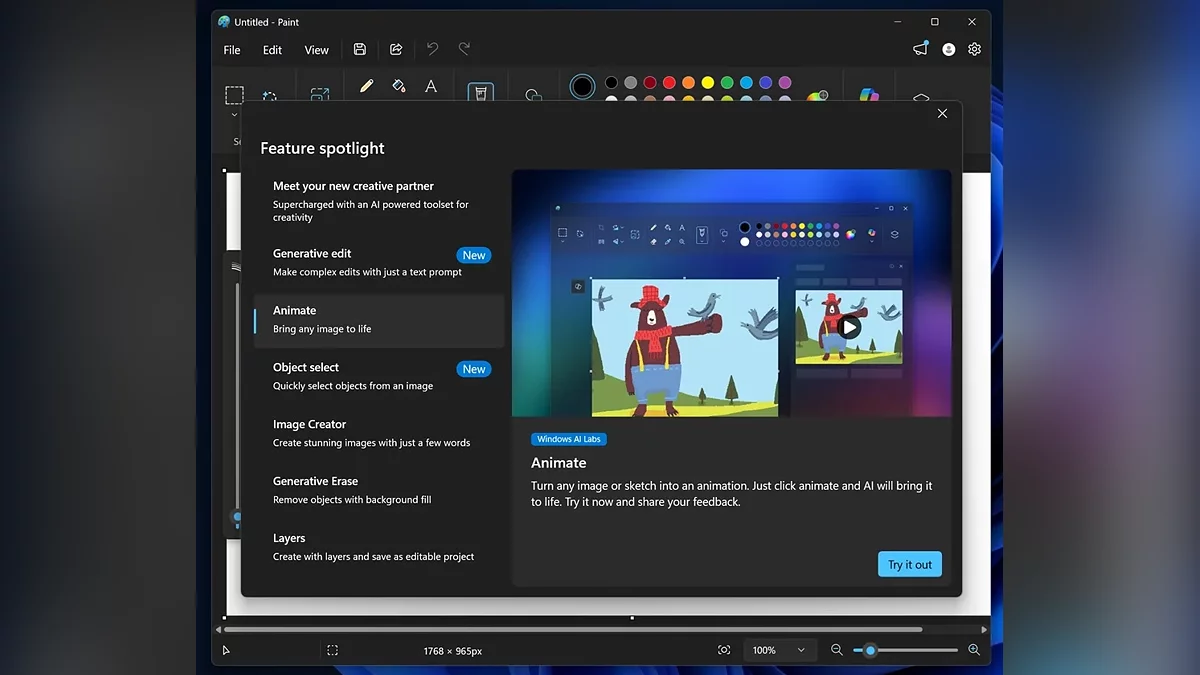Play the bear animation preview thumbnail
Viewport: 1200px width, 675px height.
click(x=849, y=327)
